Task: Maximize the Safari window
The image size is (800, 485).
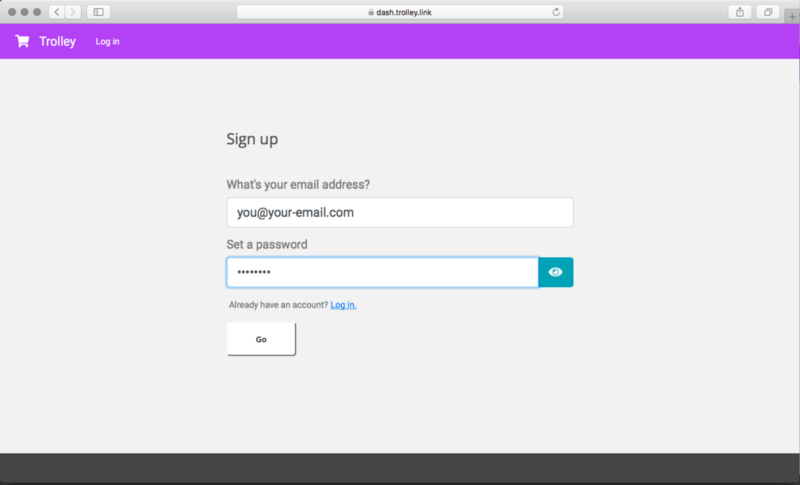Action: click(x=37, y=12)
